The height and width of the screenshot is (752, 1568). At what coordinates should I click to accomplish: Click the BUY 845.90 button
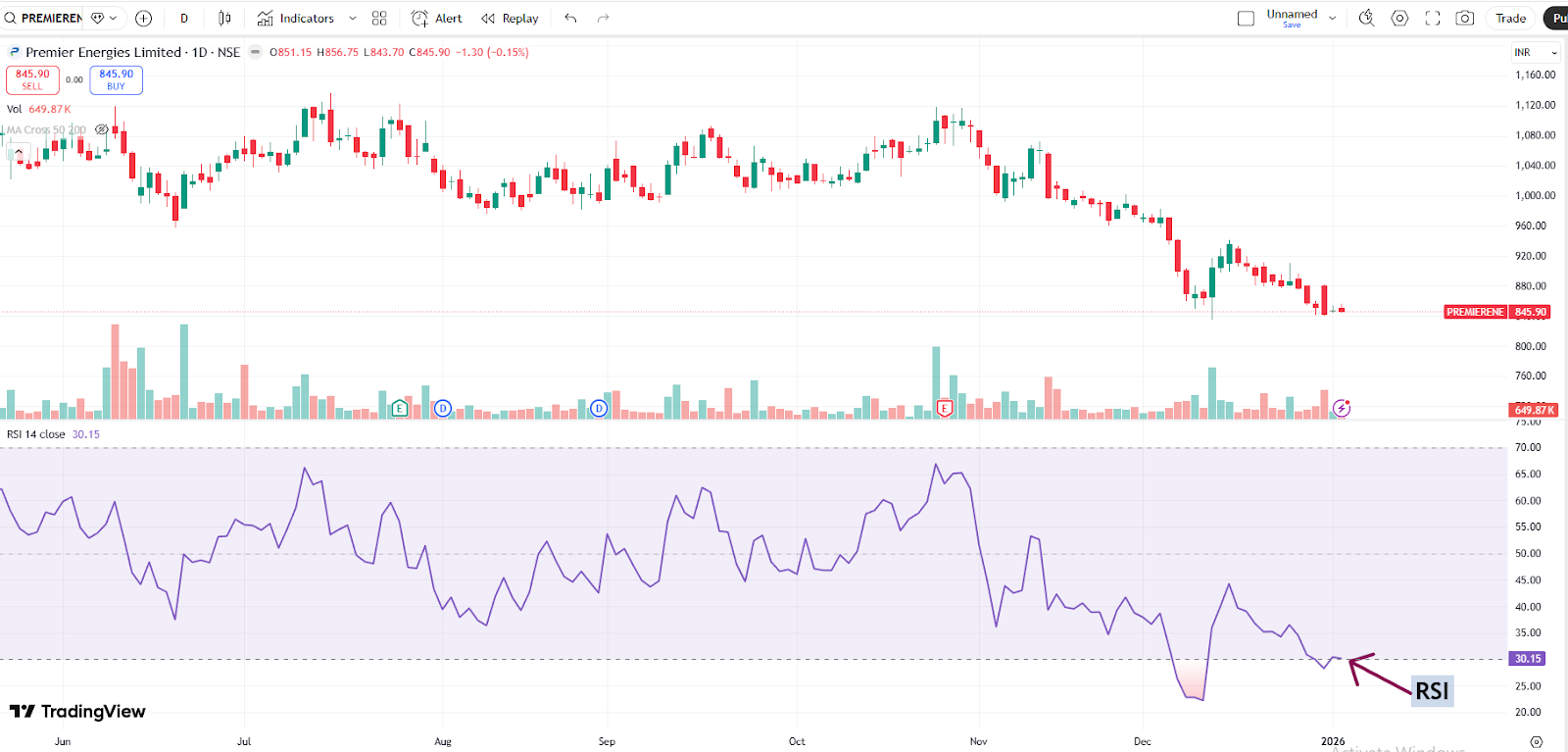[x=116, y=79]
